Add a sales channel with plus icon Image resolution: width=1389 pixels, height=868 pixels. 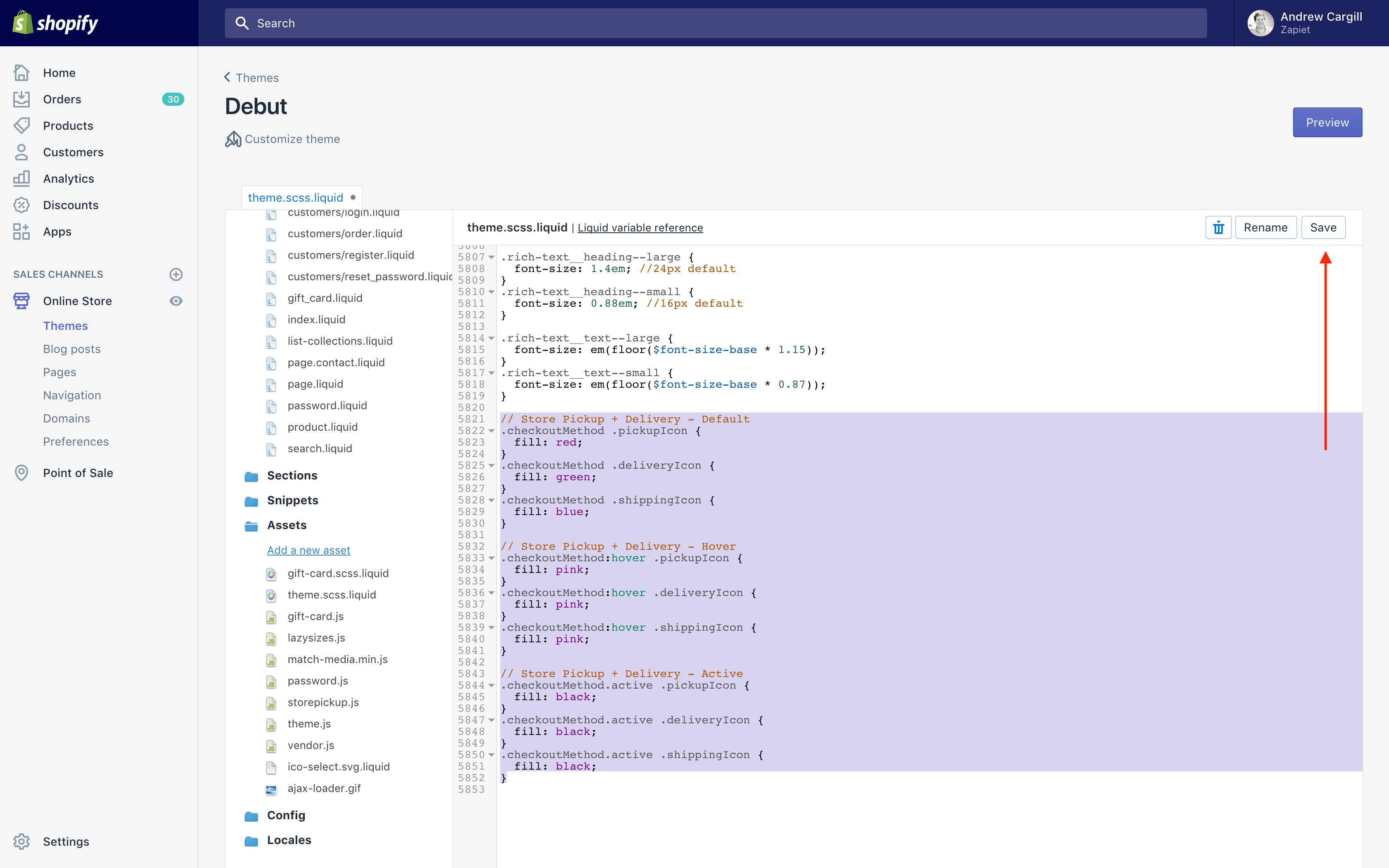click(176, 274)
